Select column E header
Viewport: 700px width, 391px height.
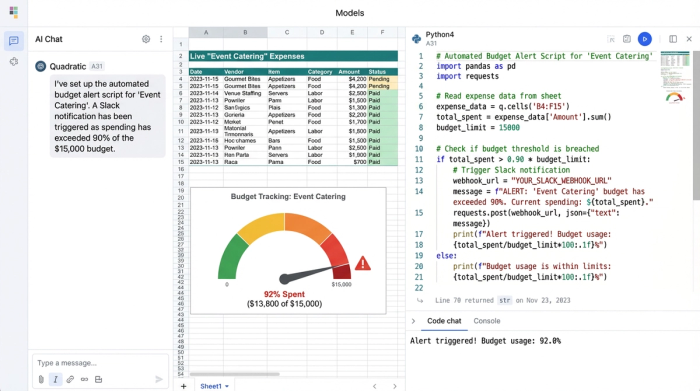[352, 32]
